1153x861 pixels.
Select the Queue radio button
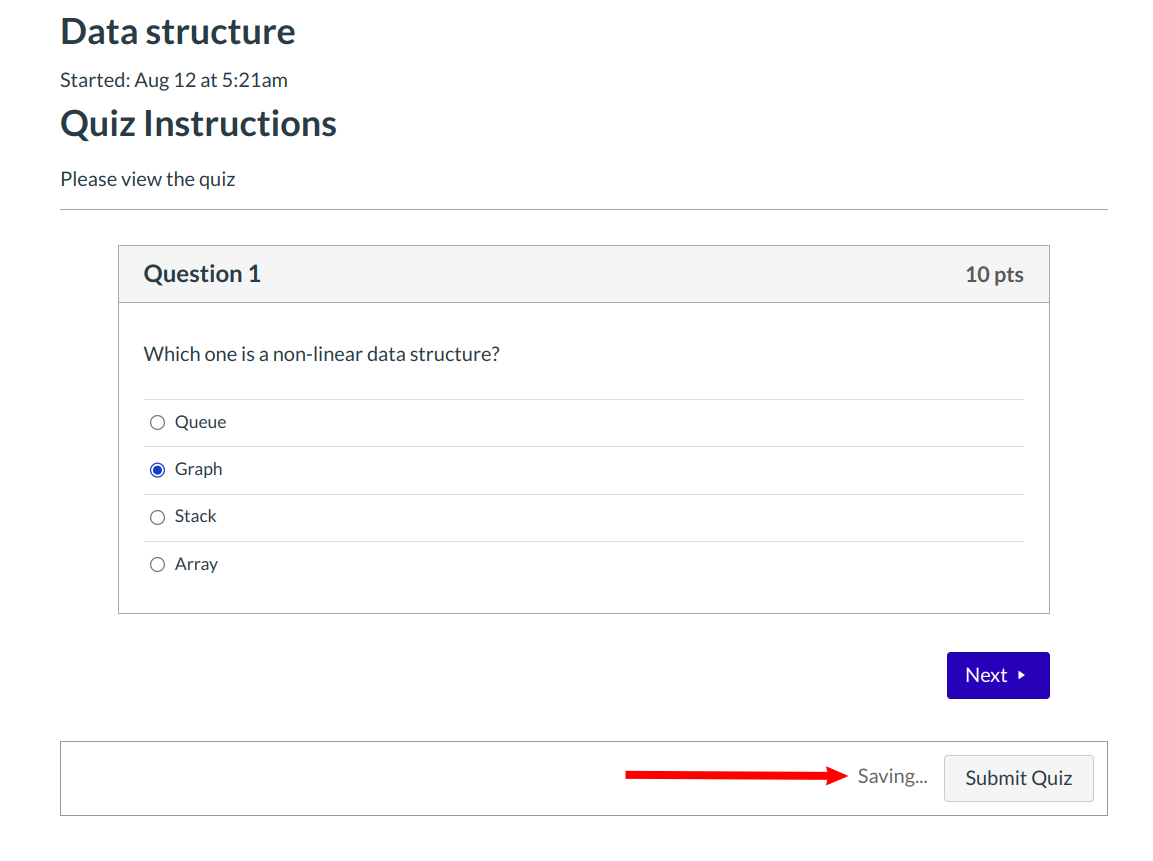(157, 423)
